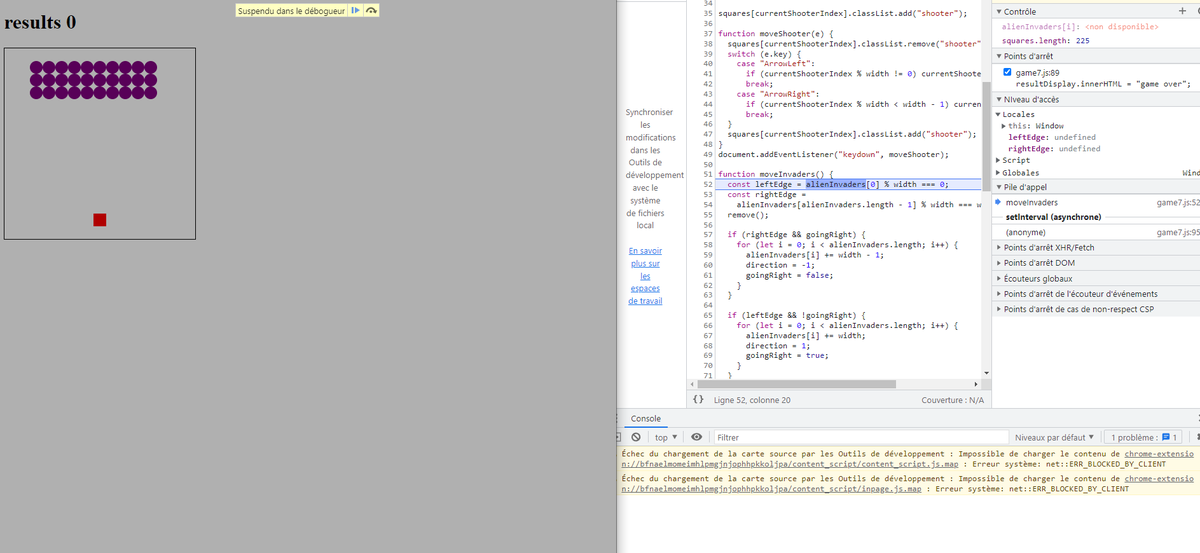This screenshot has height=553, width=1200.
Task: Expand the Script scope entry
Action: pyautogui.click(x=1015, y=160)
